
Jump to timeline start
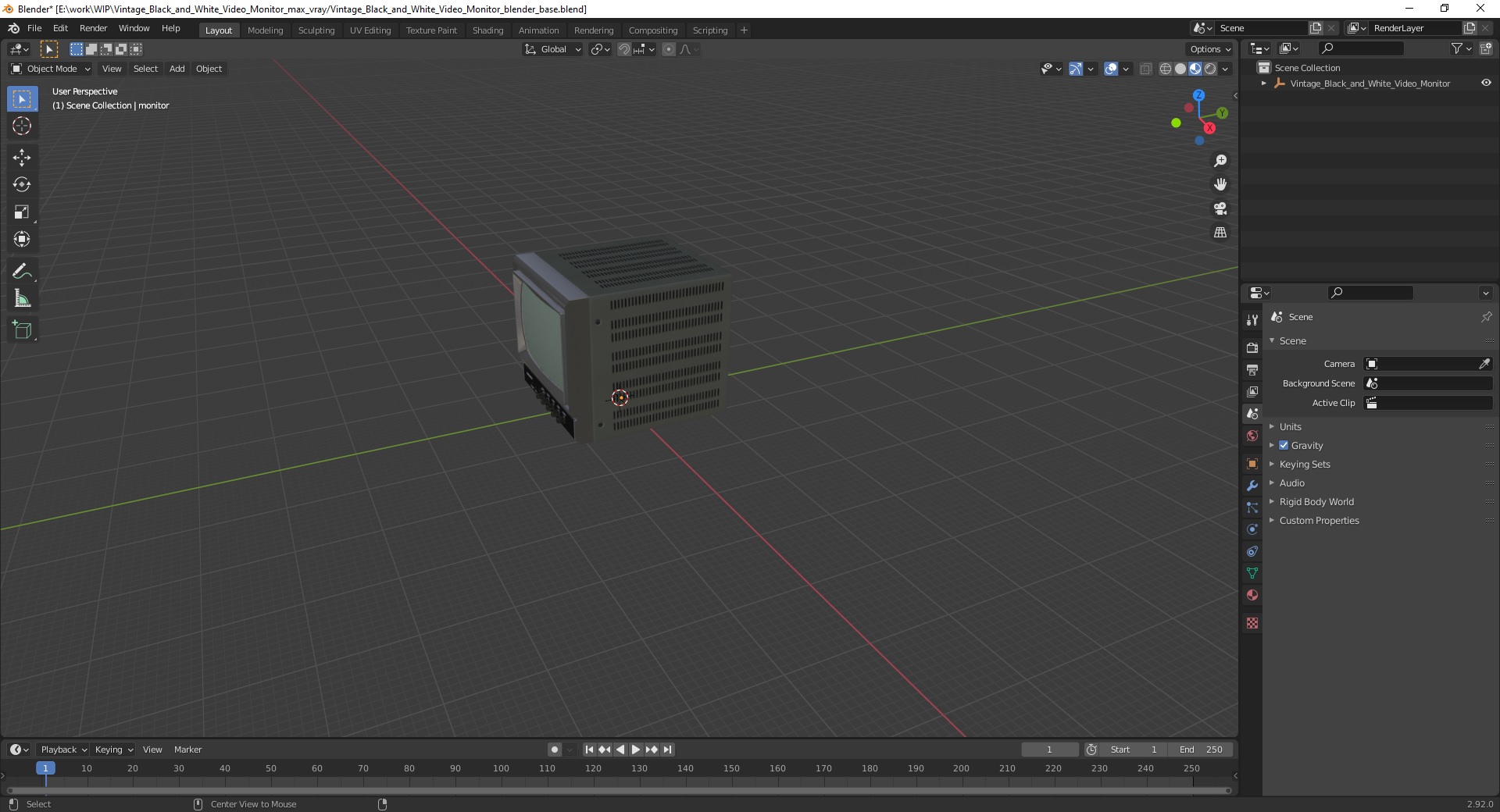pos(590,750)
